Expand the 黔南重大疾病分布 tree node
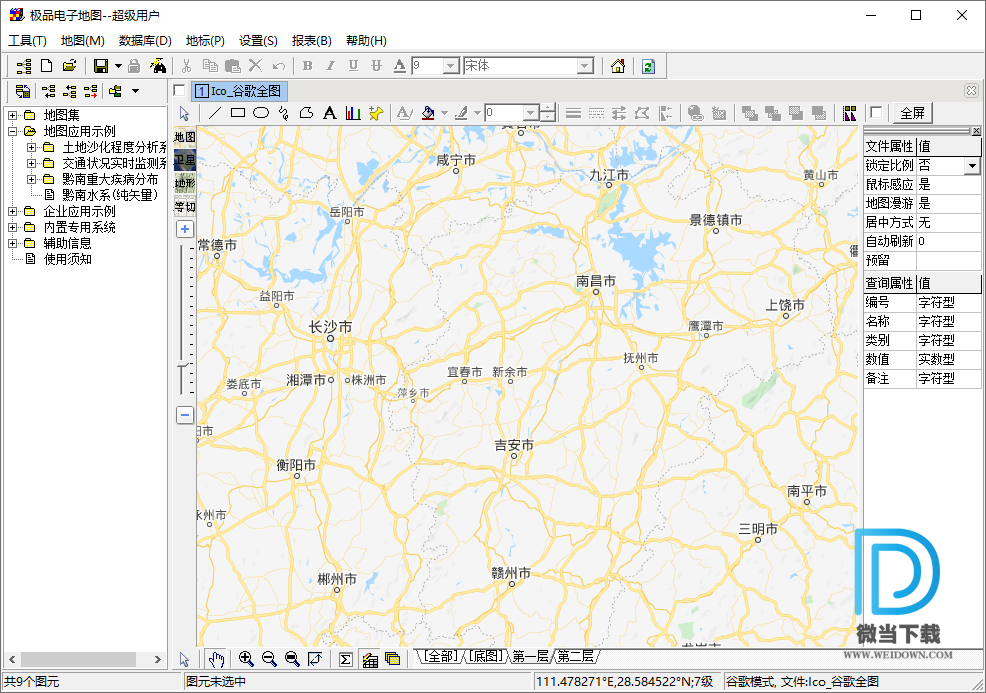The width and height of the screenshot is (986, 693). pos(31,179)
